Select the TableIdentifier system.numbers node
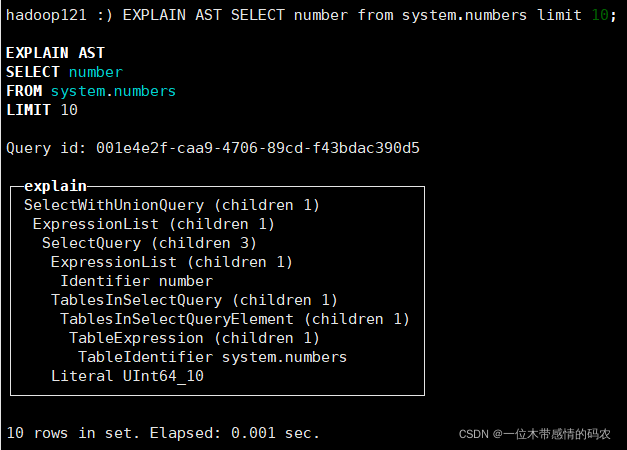Screen dimensions: 627x450 [212, 357]
